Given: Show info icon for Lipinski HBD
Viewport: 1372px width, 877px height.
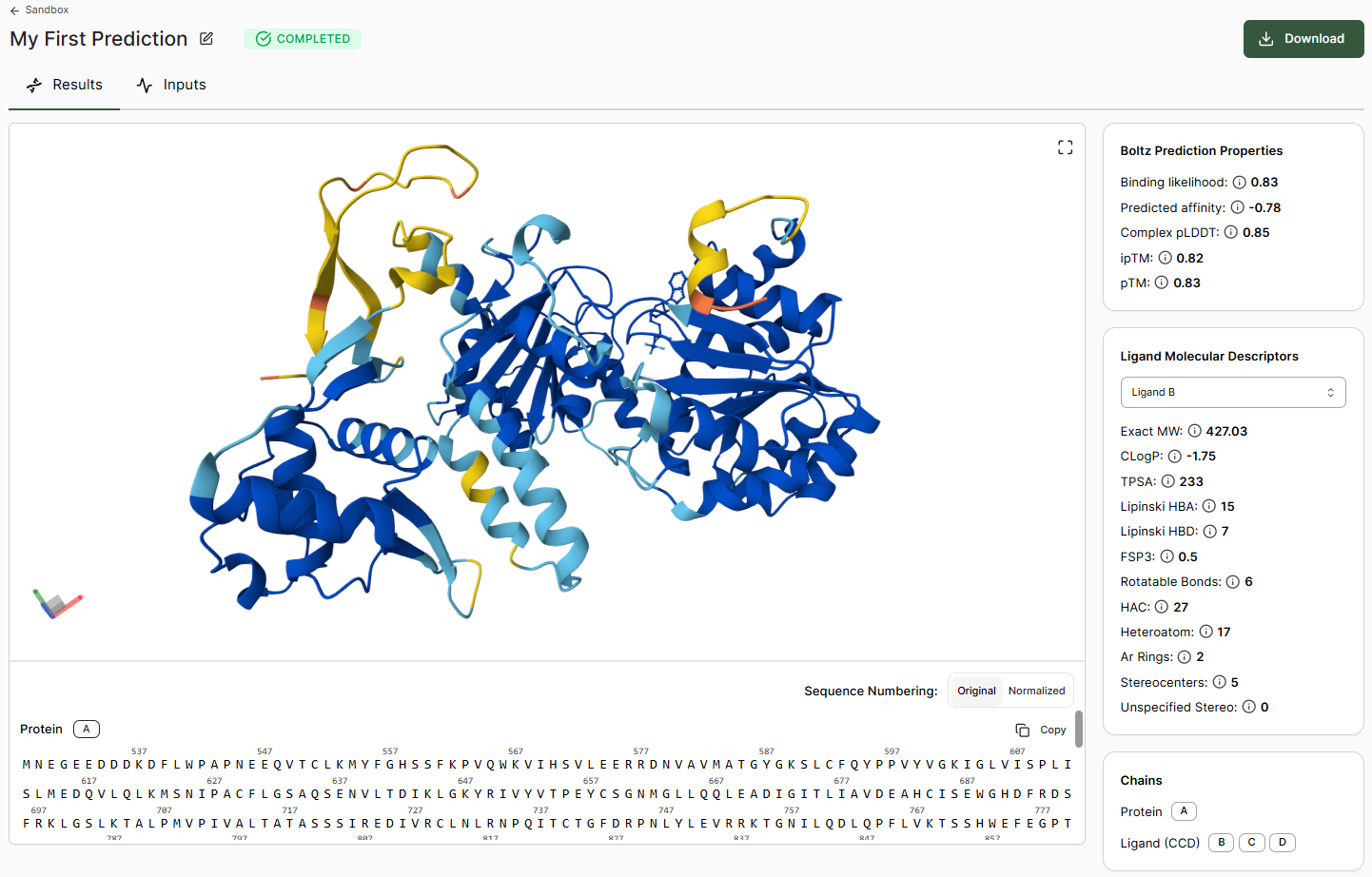Looking at the screenshot, I should click(x=1209, y=532).
